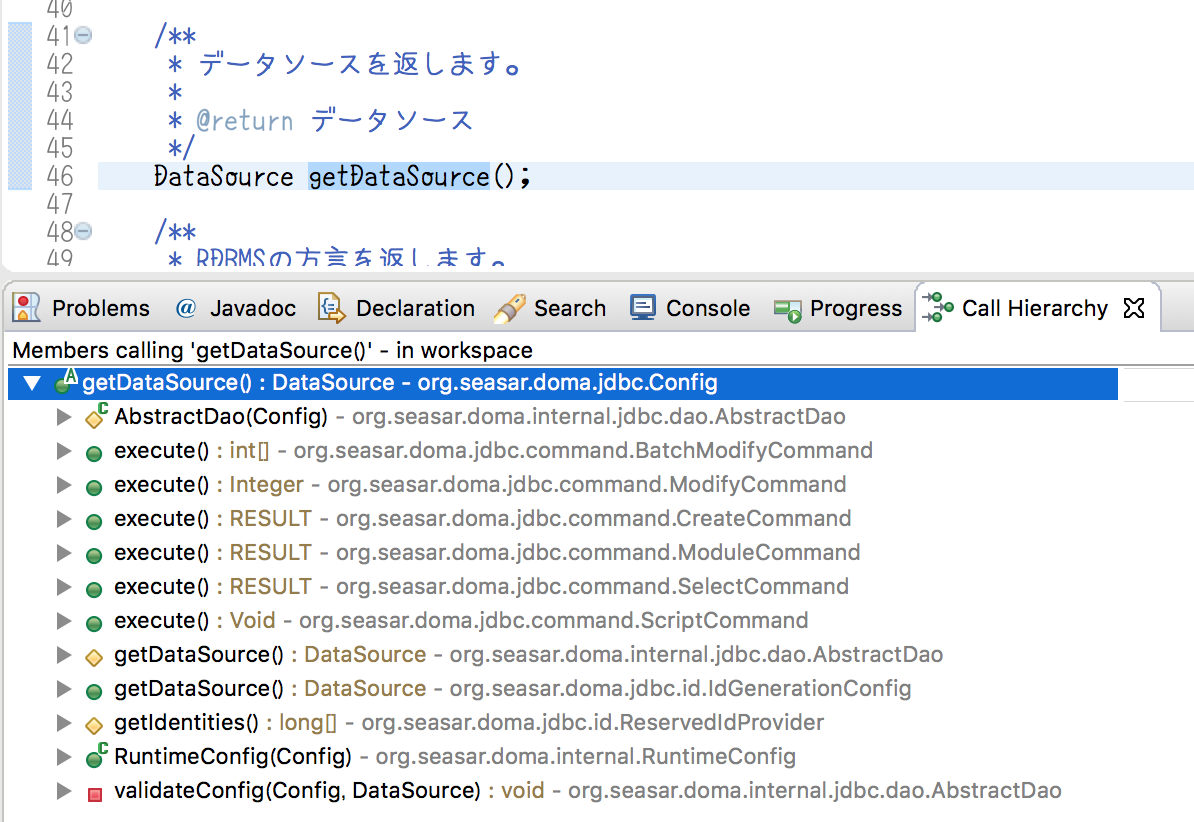Open the Problems view icon
Viewport: 1194px width, 822px height.
tap(25, 308)
